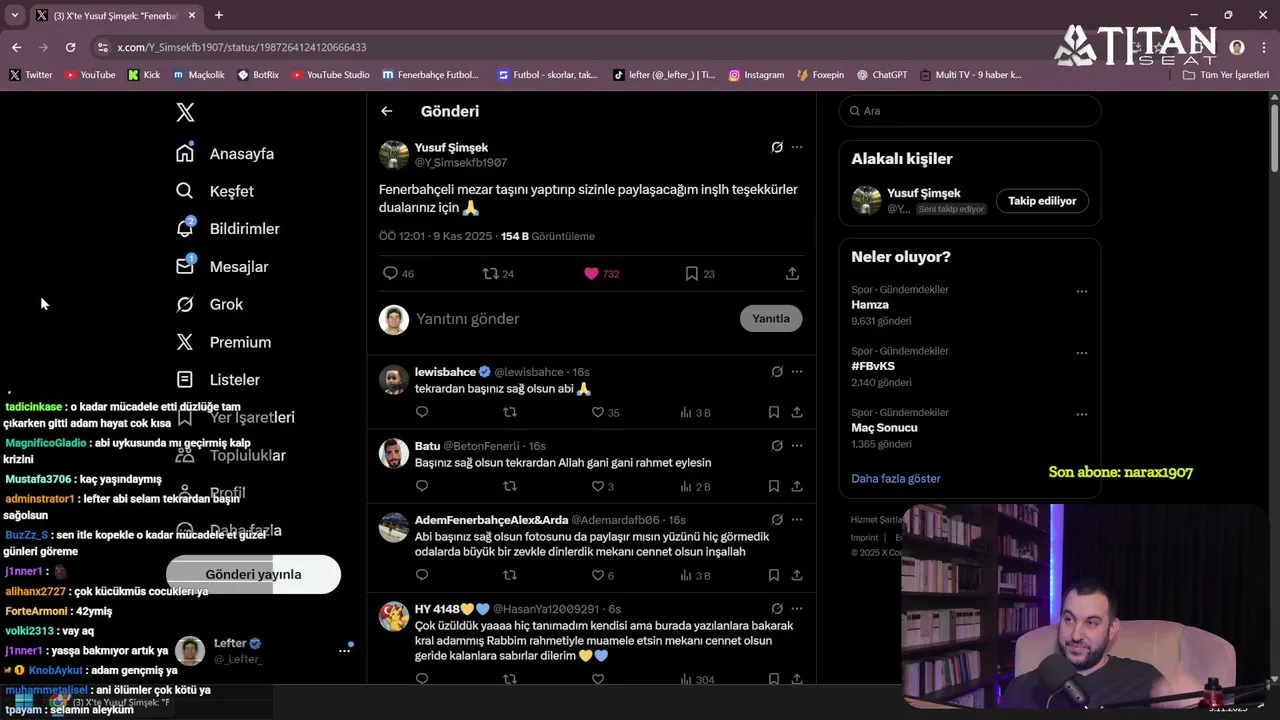
Task: Click the back arrow beside Gönderi
Action: (x=387, y=111)
